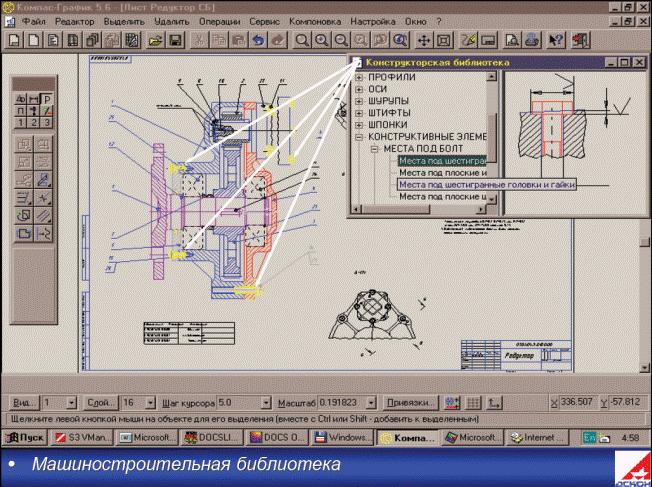Open the Редактор menu
This screenshot has height=487, width=652.
click(75, 22)
